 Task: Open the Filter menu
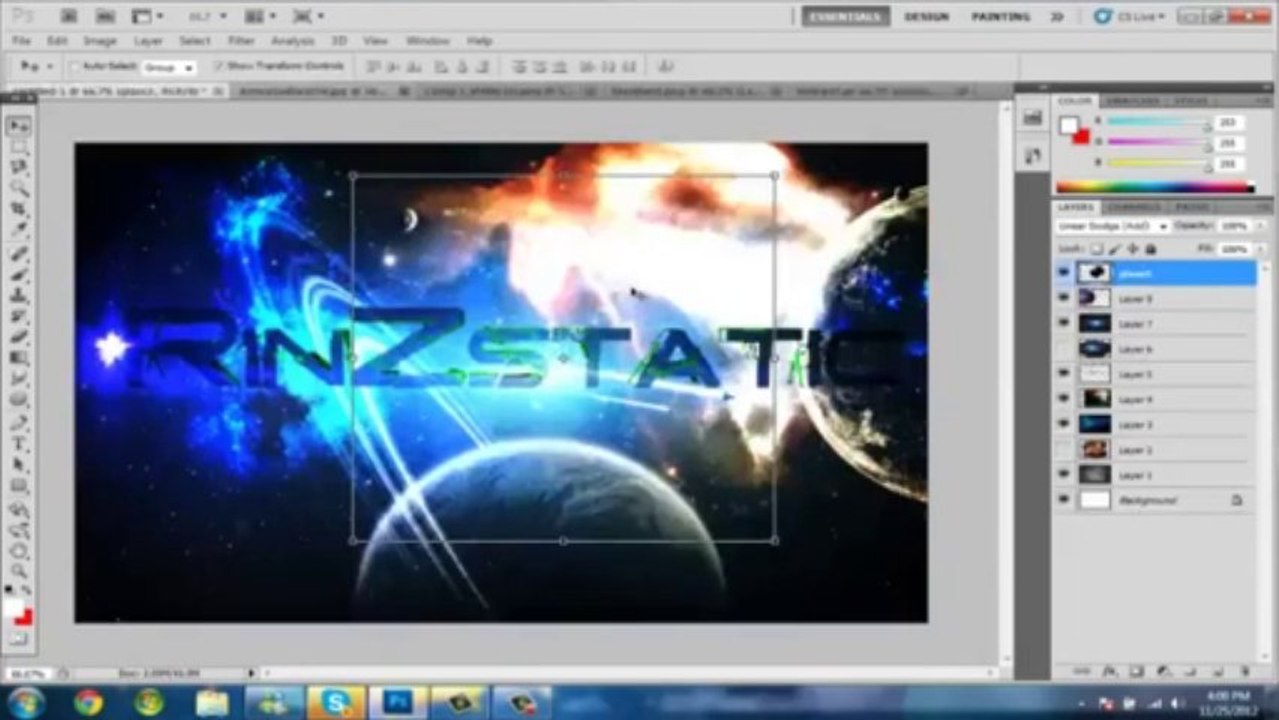coord(241,41)
